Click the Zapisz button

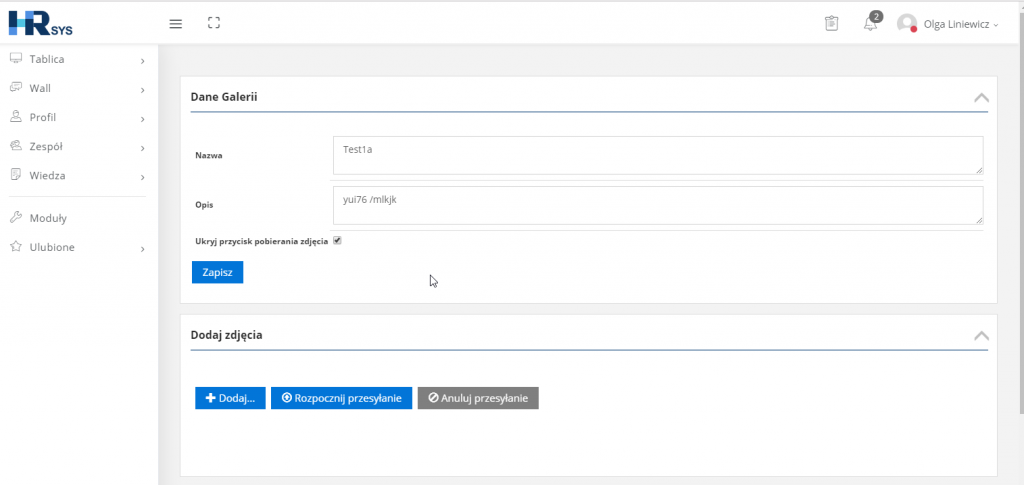tap(217, 272)
